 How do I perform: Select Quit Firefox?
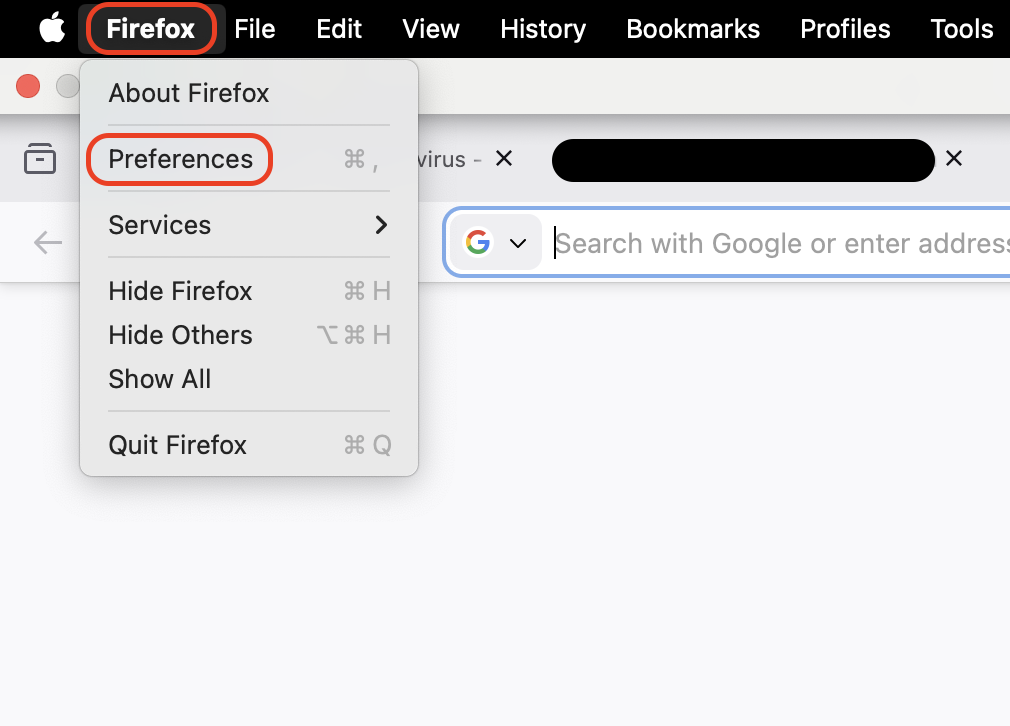(177, 445)
